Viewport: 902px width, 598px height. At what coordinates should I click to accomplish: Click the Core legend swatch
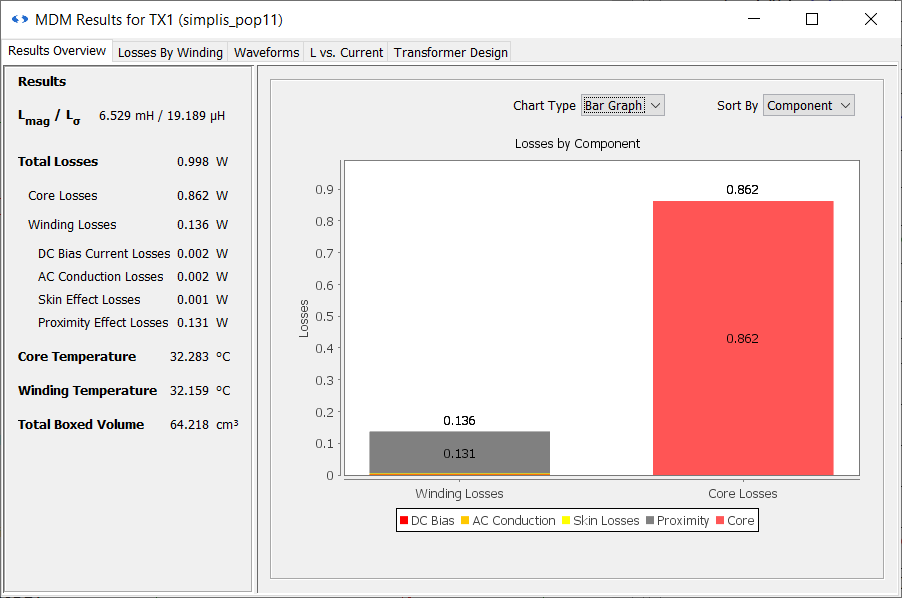(720, 521)
